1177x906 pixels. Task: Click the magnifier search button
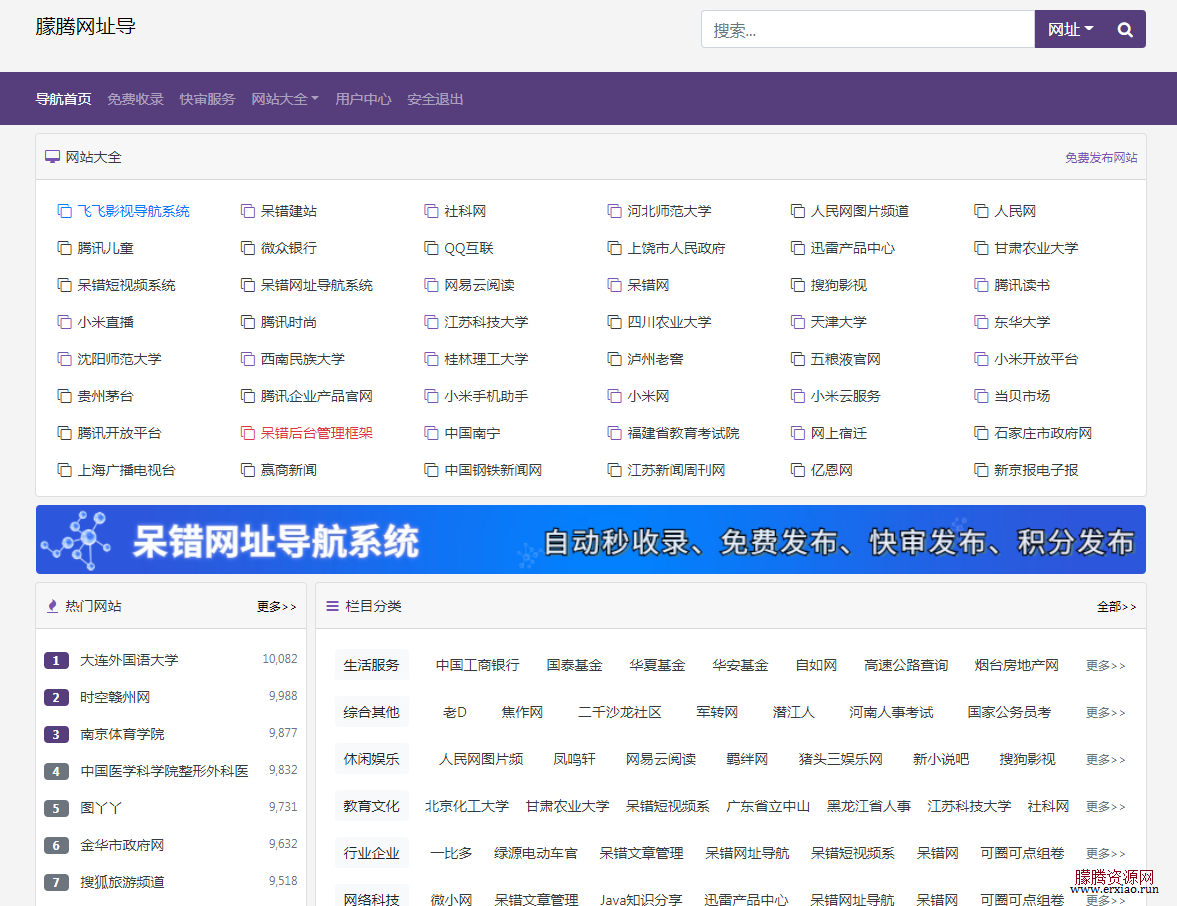tap(1124, 30)
